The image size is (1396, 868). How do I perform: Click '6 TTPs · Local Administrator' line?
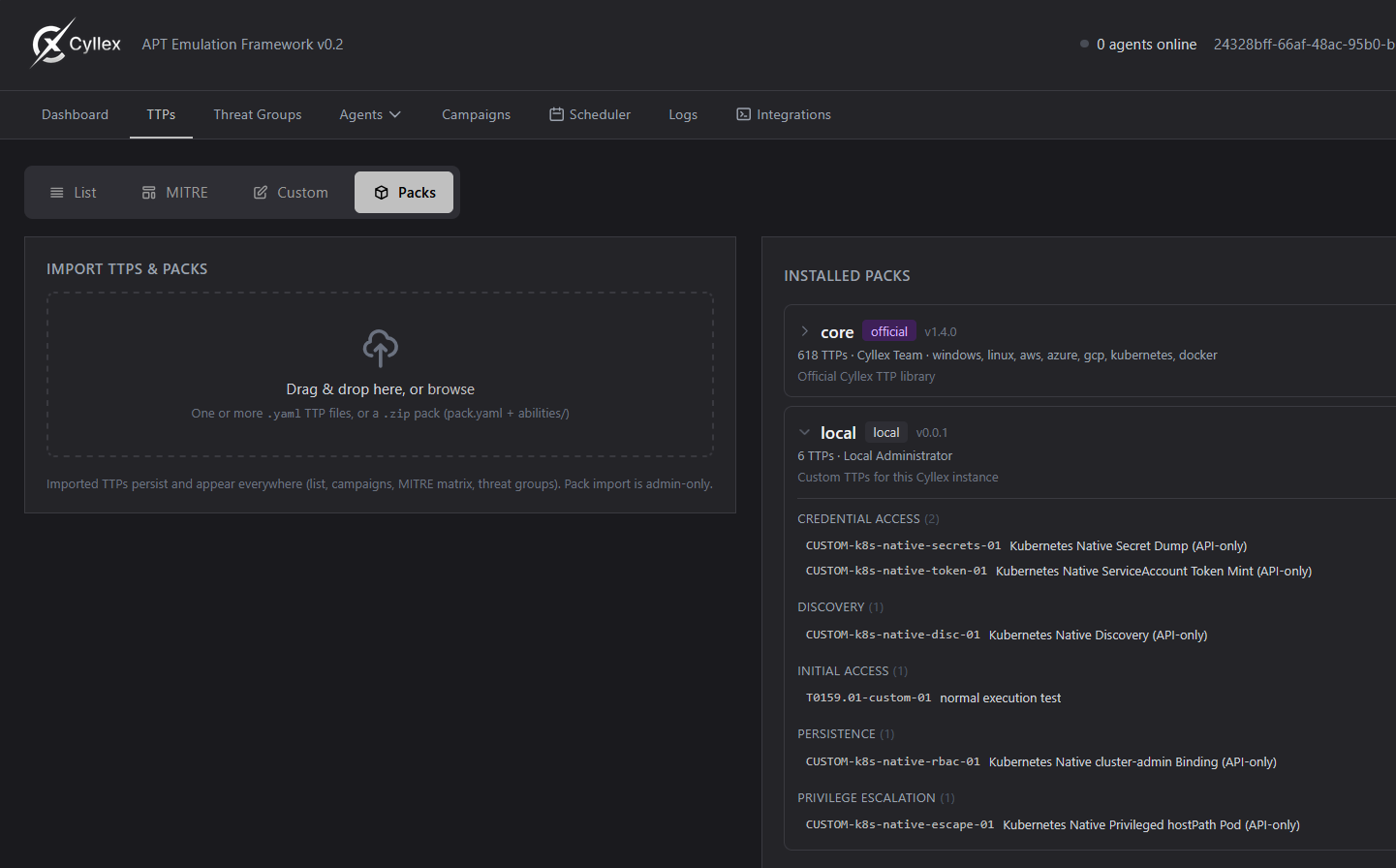(875, 456)
